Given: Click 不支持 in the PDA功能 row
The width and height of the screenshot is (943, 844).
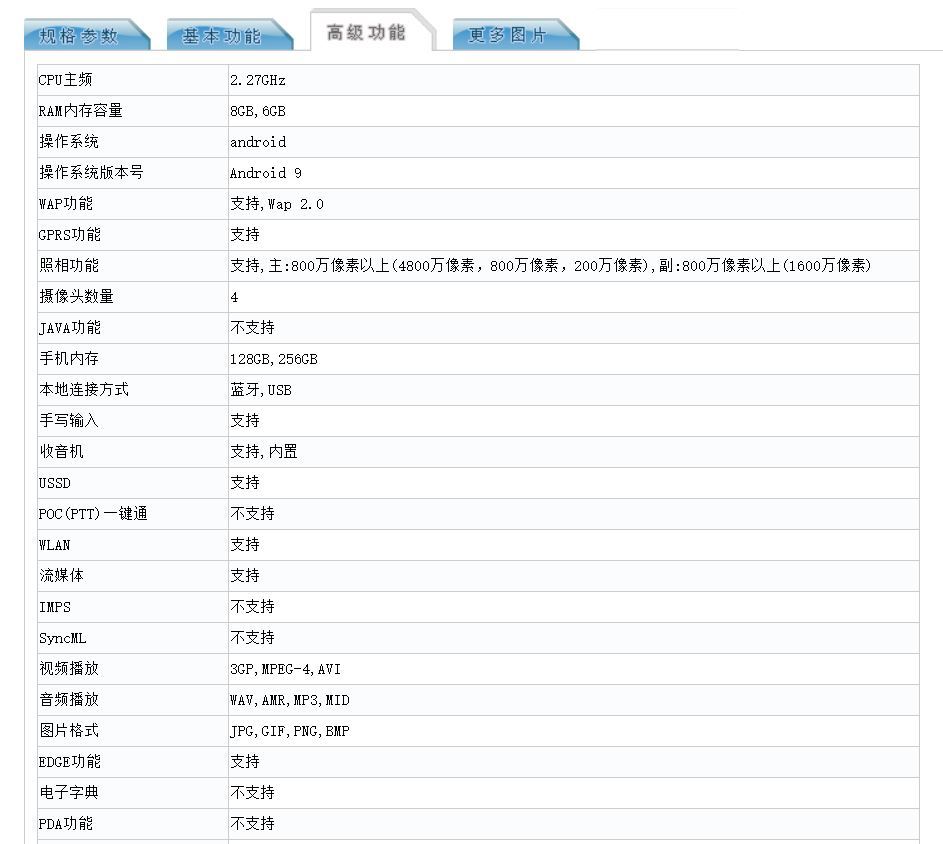Looking at the screenshot, I should click(252, 824).
